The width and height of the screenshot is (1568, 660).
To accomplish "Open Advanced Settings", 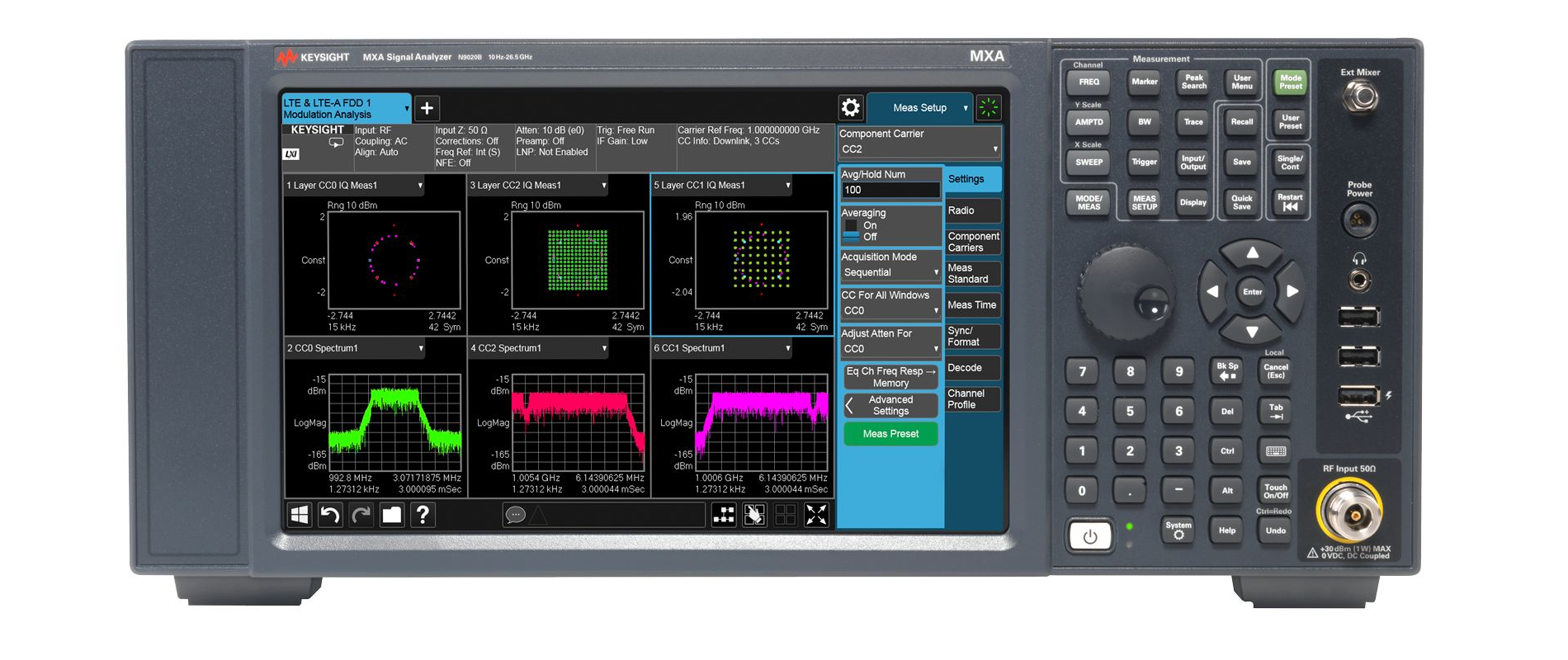I will coord(890,406).
